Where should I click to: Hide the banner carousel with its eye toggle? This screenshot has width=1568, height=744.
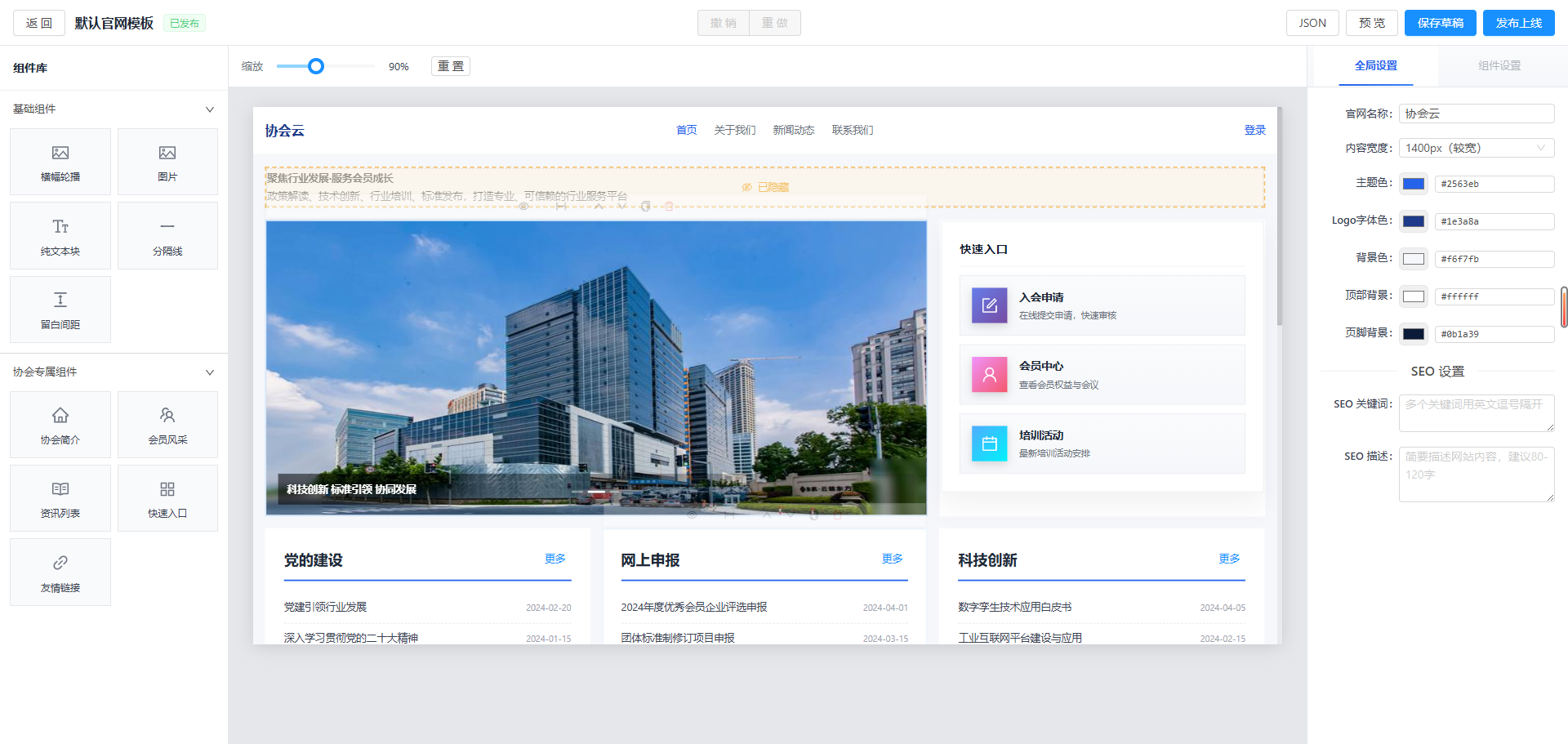(x=692, y=516)
